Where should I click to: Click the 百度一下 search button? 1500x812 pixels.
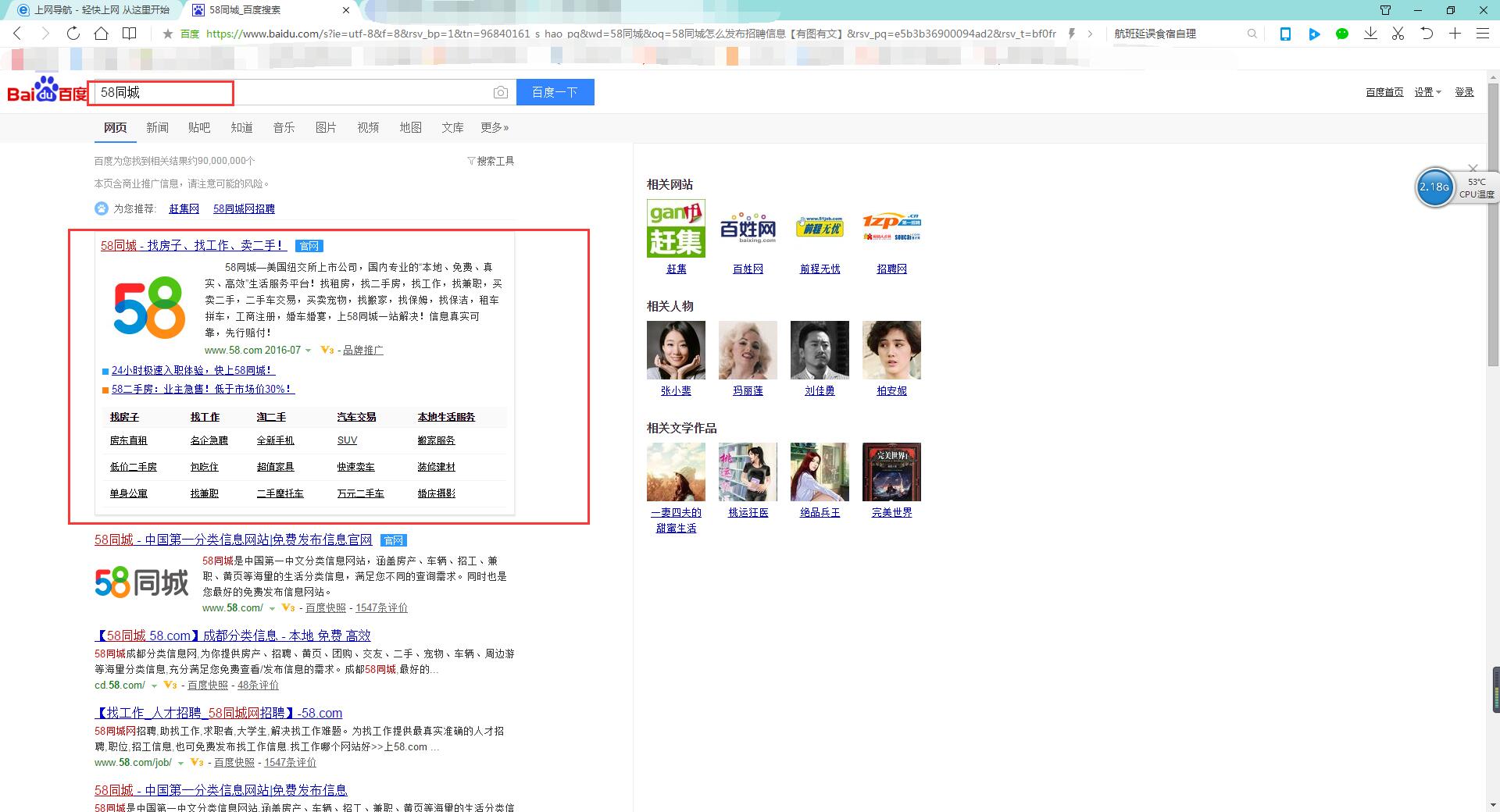(555, 92)
